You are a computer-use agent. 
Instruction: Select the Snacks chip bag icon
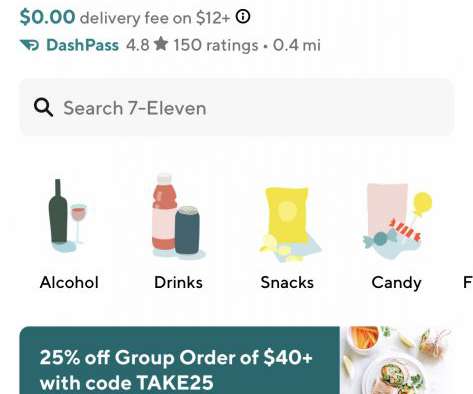click(x=289, y=224)
